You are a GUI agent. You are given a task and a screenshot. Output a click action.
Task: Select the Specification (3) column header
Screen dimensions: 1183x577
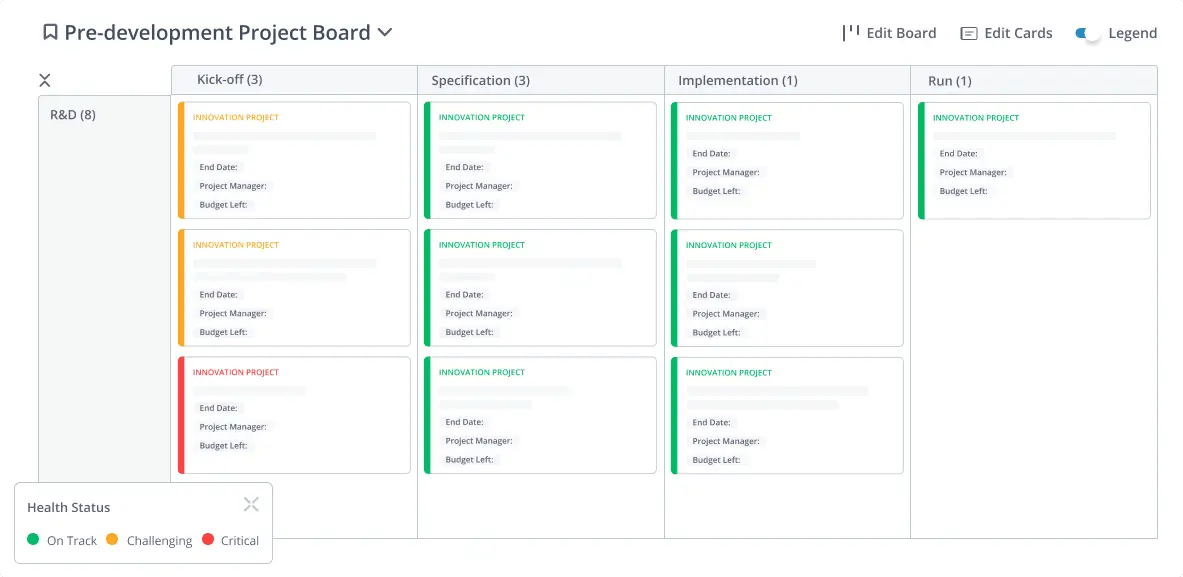(x=481, y=80)
